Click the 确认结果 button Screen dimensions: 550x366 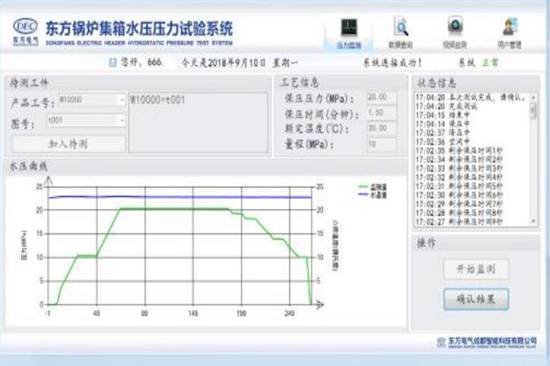[x=476, y=299]
